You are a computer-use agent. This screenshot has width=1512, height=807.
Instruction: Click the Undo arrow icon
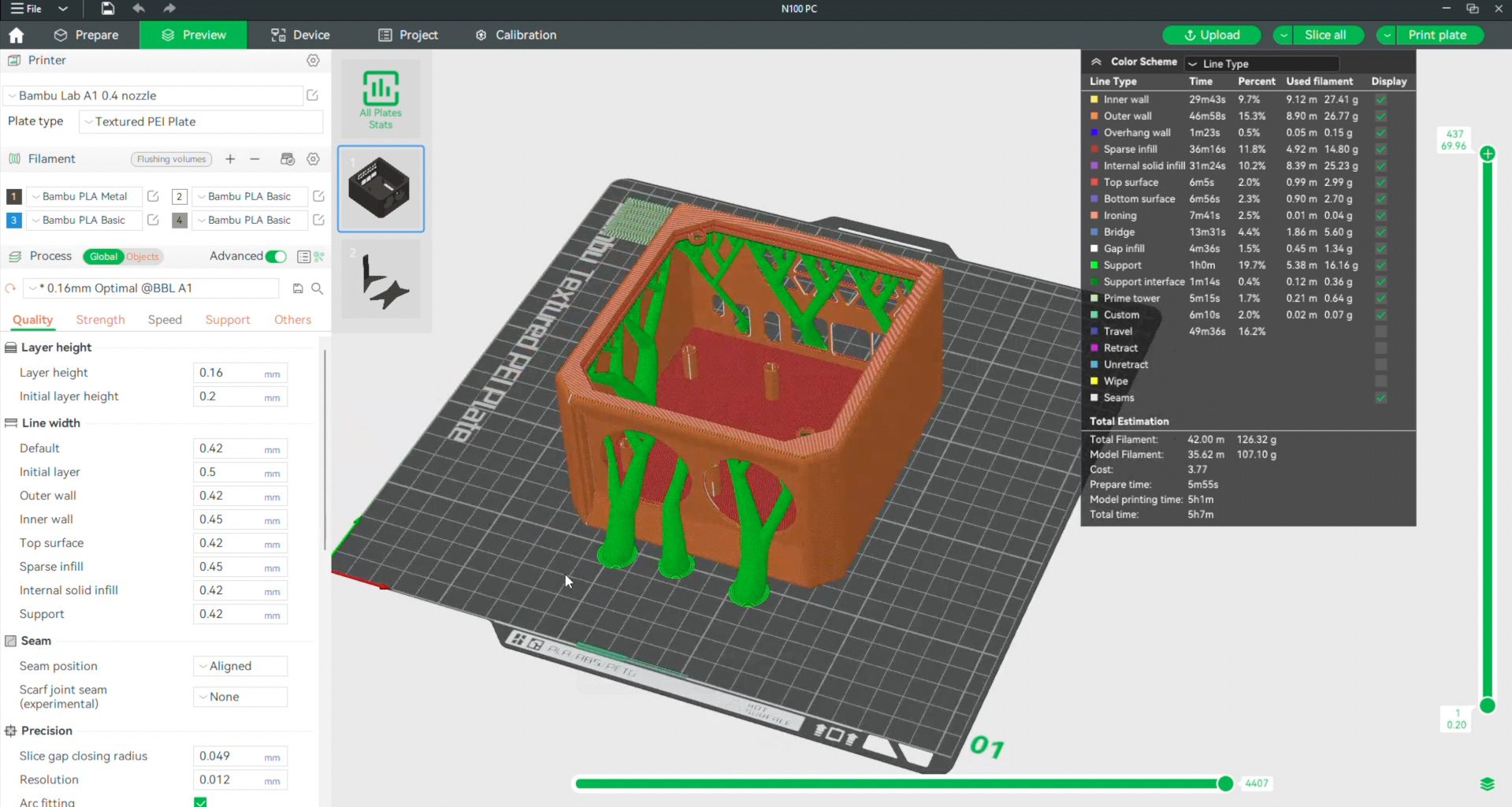139,9
